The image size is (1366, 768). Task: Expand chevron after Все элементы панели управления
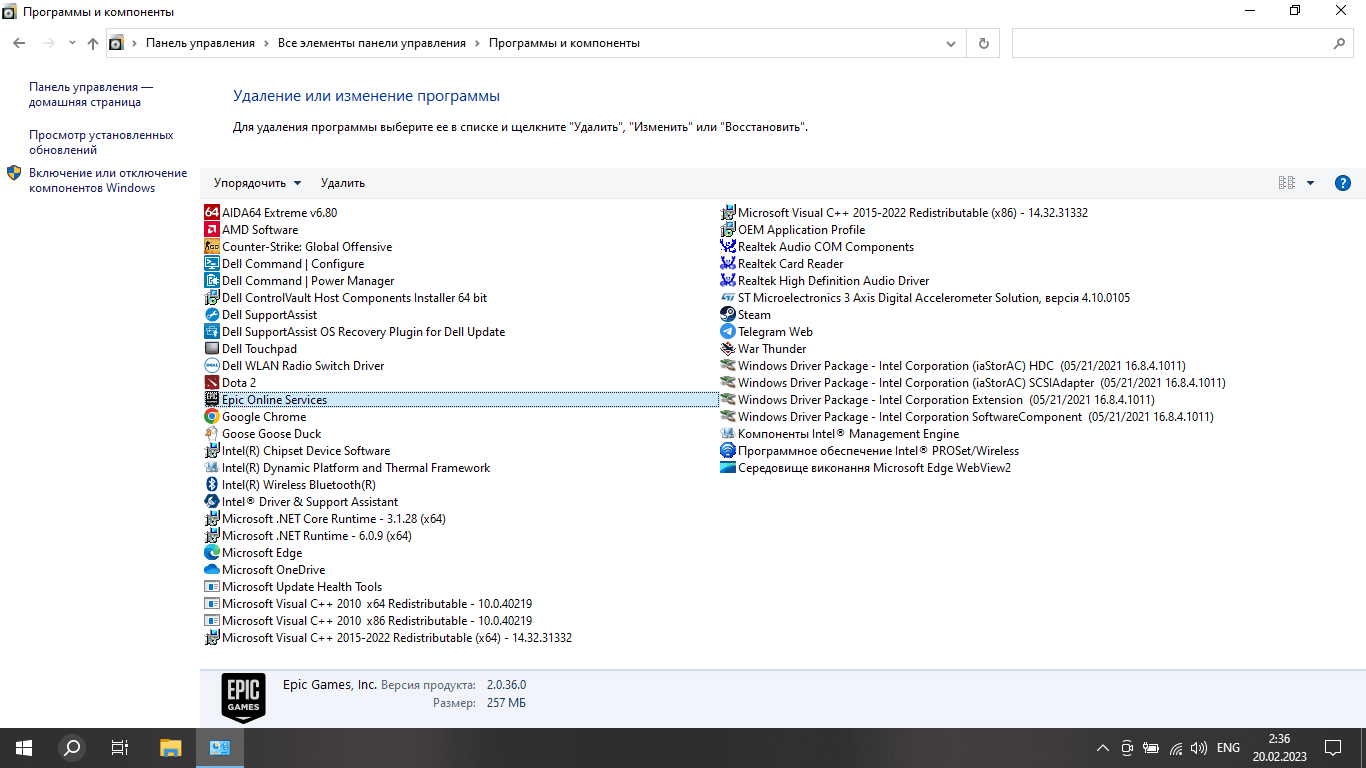[x=478, y=43]
